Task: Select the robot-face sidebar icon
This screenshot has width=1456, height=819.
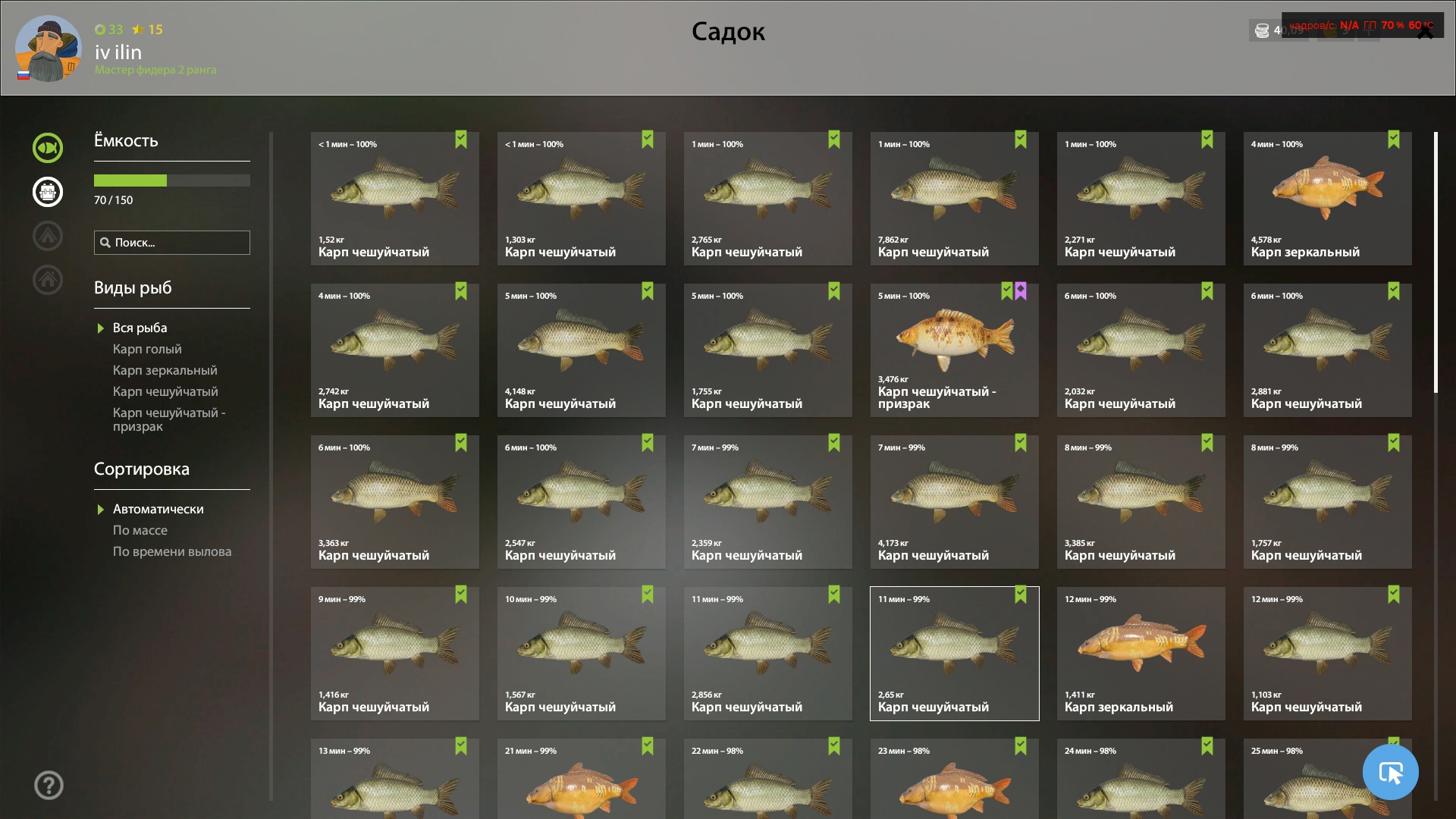Action: pyautogui.click(x=48, y=192)
